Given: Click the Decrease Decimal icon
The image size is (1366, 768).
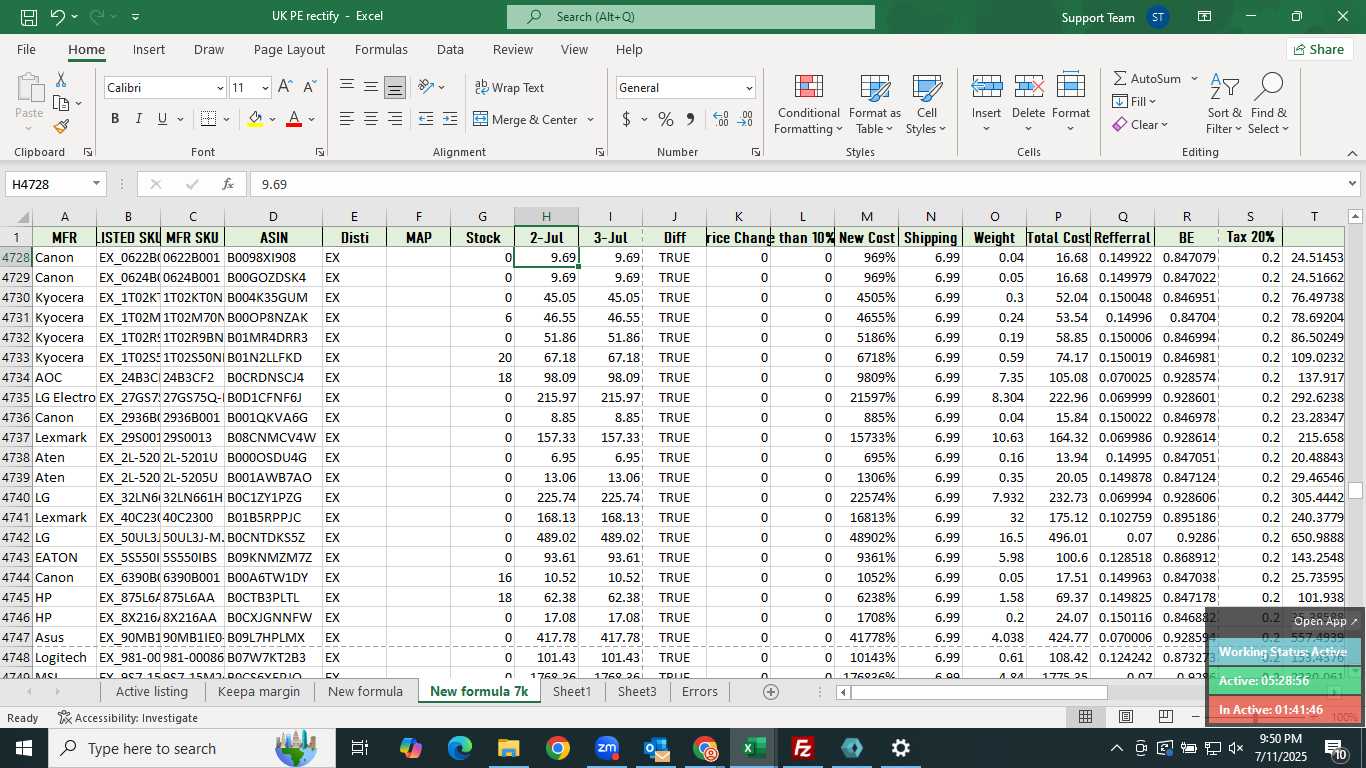Looking at the screenshot, I should click(x=745, y=119).
